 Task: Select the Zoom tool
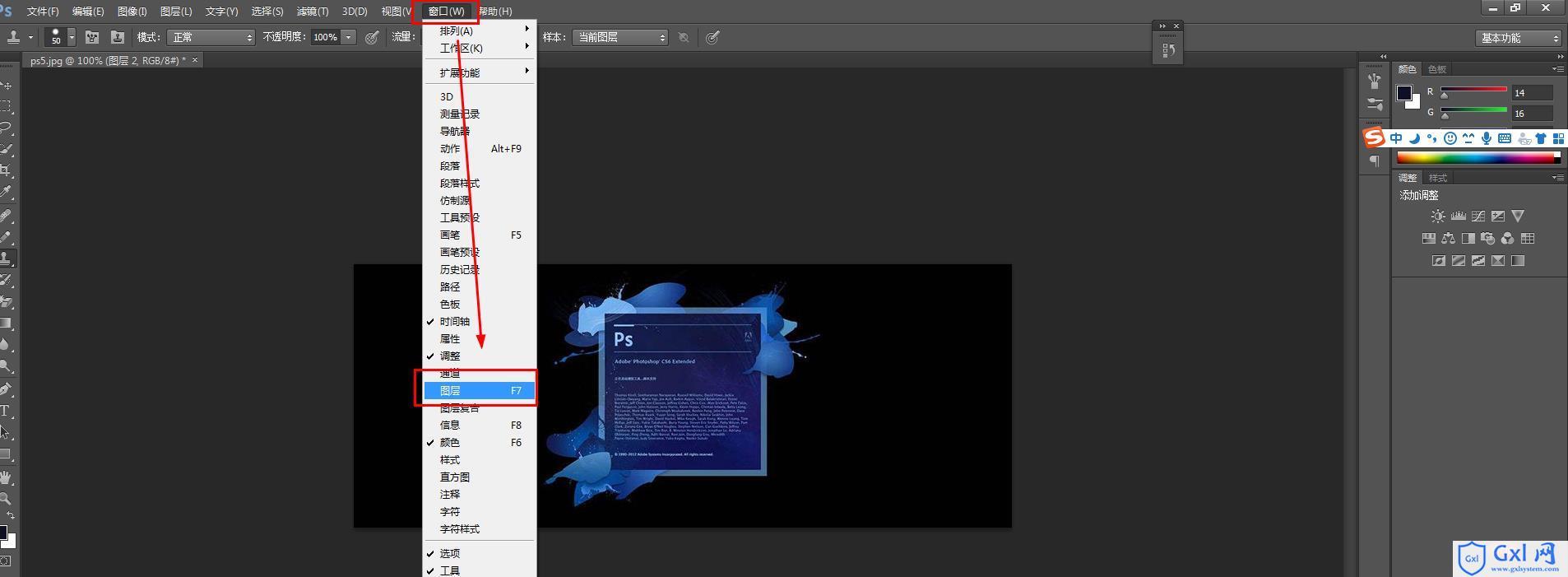(x=7, y=499)
